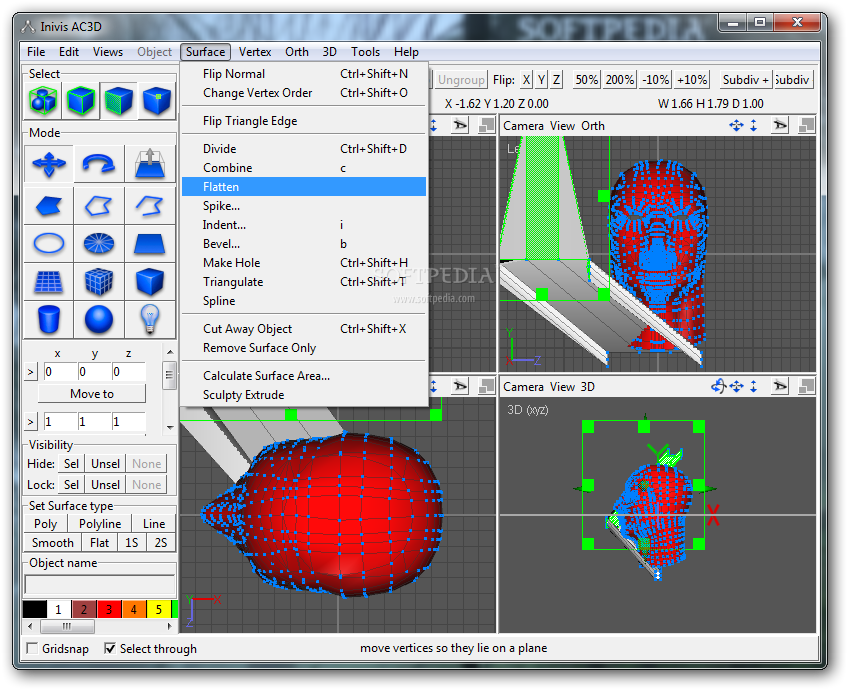Open the 3D menu in lower view pane
Viewport: 848px width, 690px height.
(587, 387)
